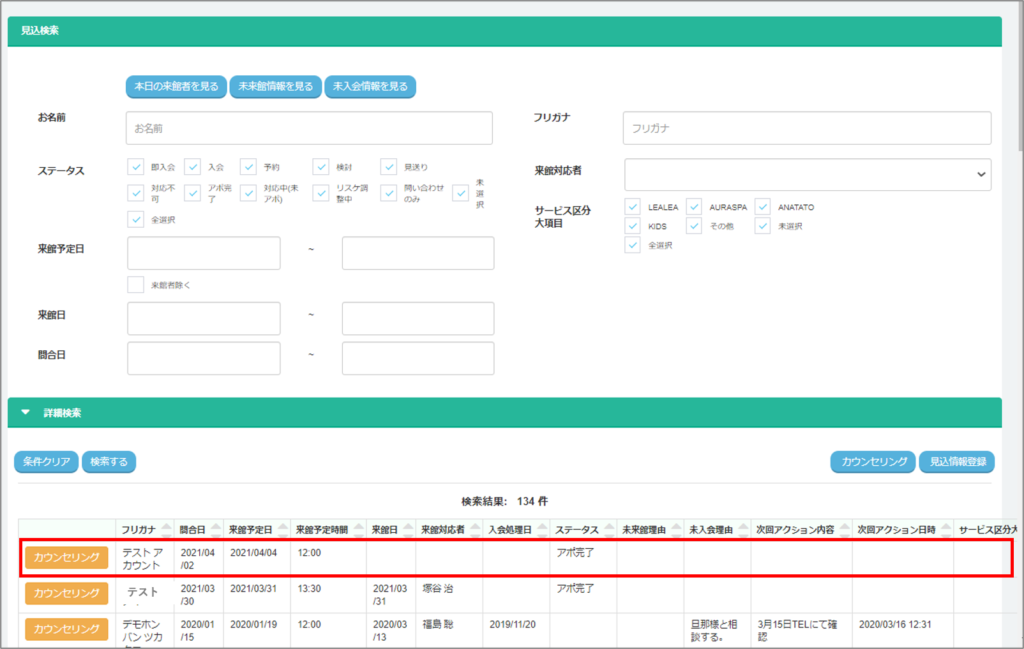Click 本日の来館者を見る quick filter
Image resolution: width=1024 pixels, height=649 pixels.
point(176,87)
